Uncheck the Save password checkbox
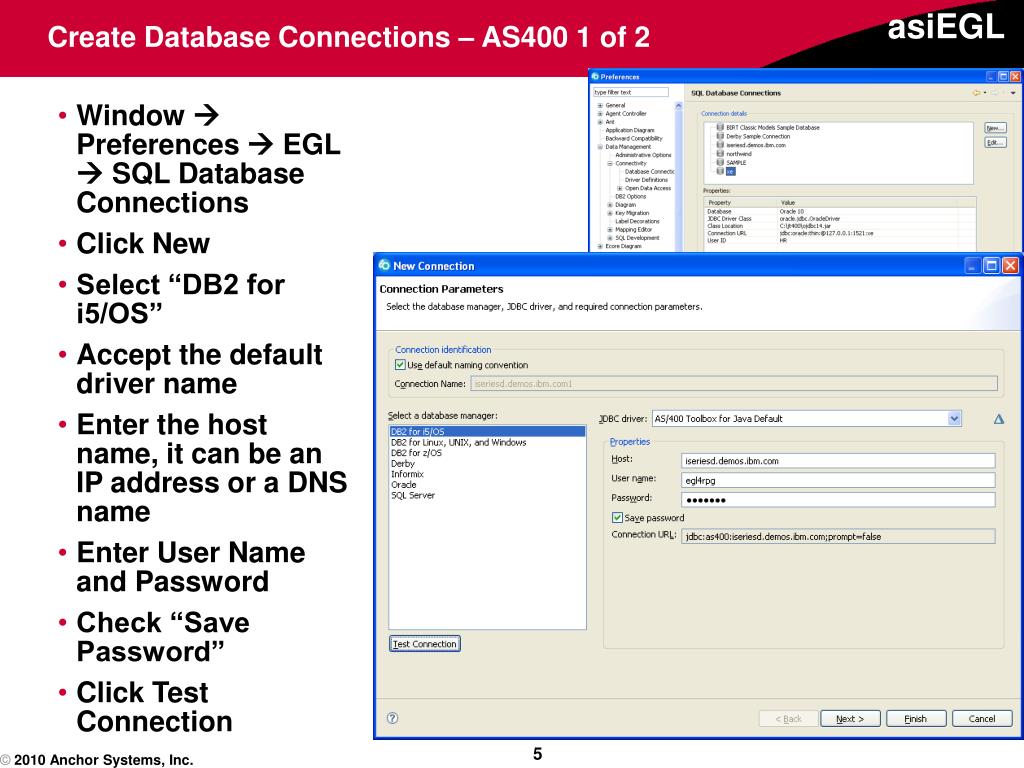Screen dimensions: 1024x768 (617, 517)
